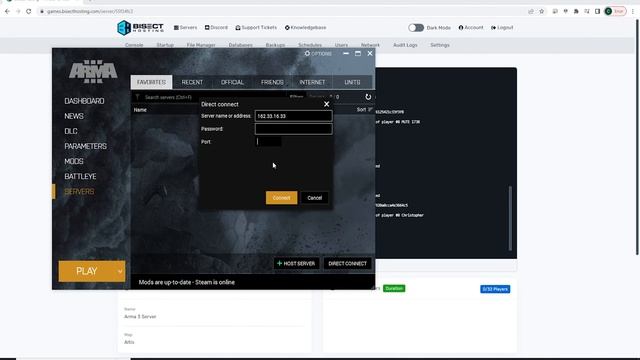Open Audit Logs tab in panel
Screen dimensions: 640x360
pos(405,45)
